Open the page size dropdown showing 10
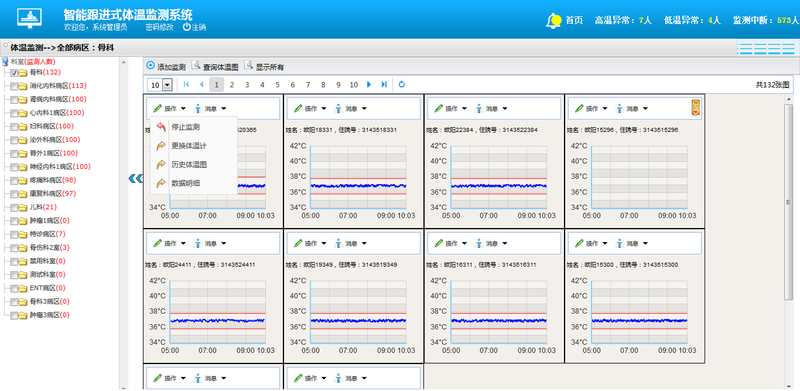 [167, 84]
